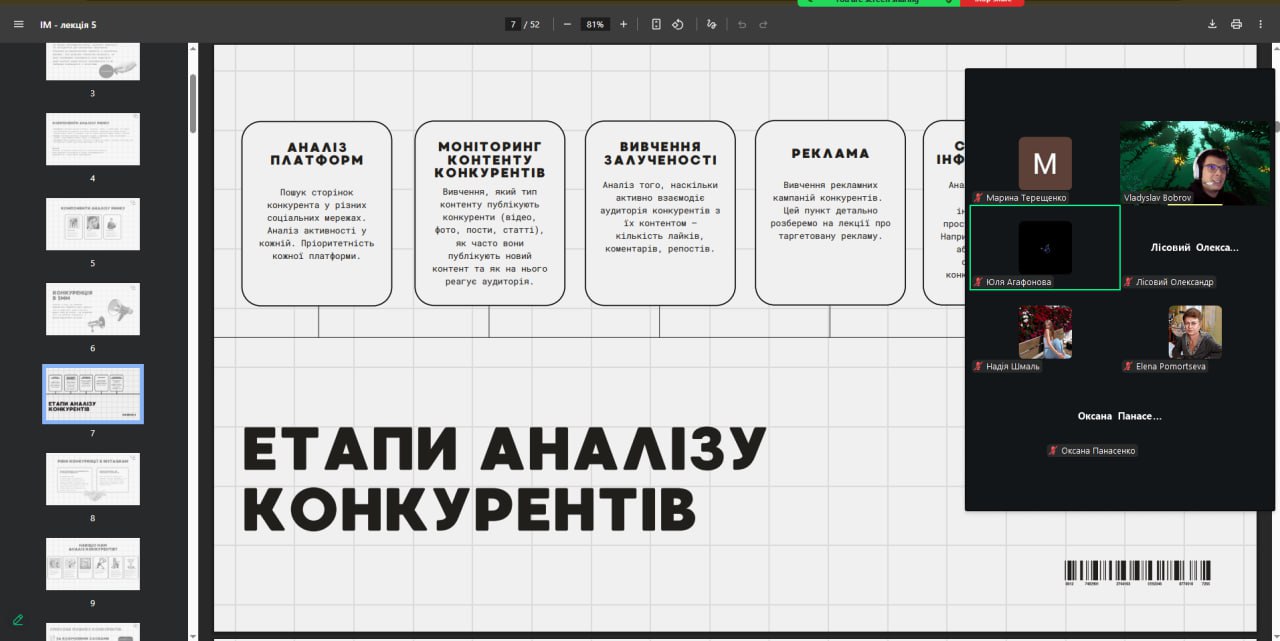
Task: Select Vladyslav Bobrov's video tile
Action: tap(1195, 163)
